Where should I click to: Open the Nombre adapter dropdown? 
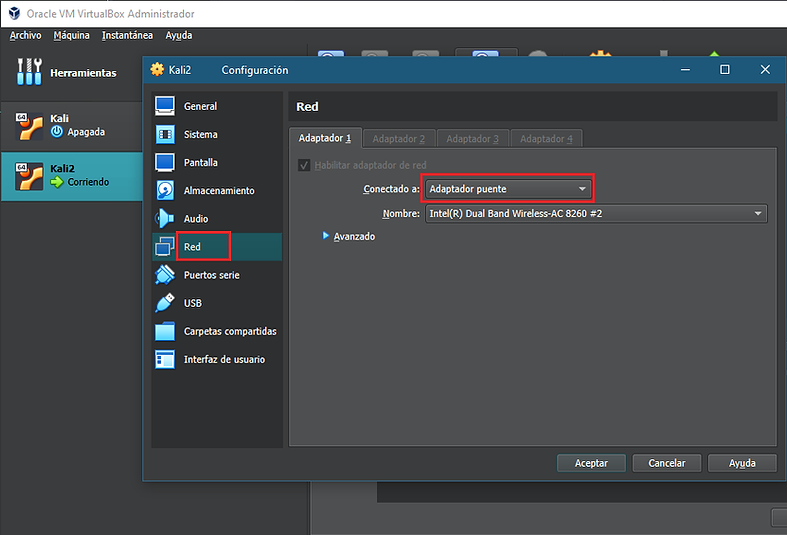tap(596, 213)
